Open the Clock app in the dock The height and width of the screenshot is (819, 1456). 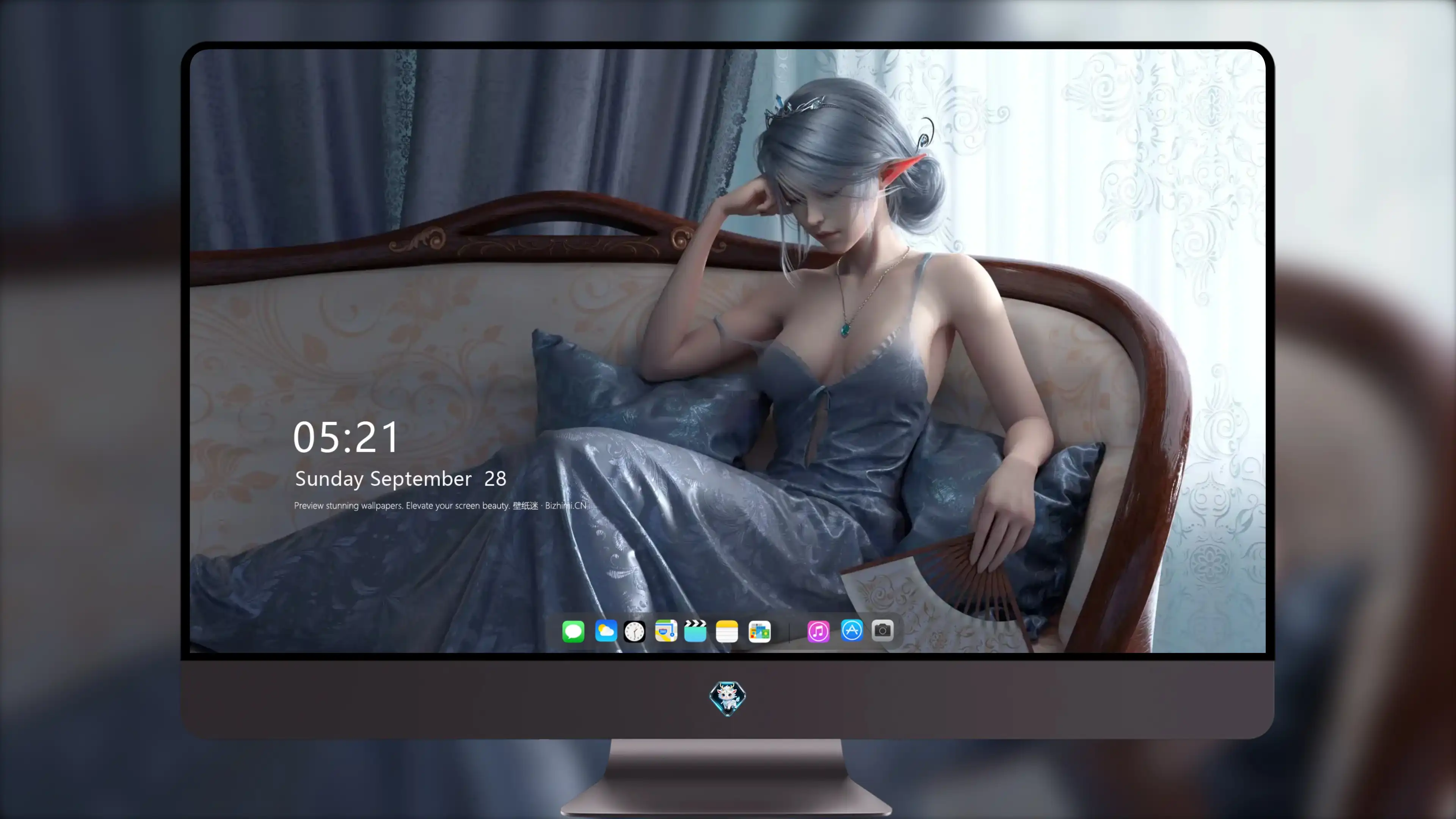point(634,631)
